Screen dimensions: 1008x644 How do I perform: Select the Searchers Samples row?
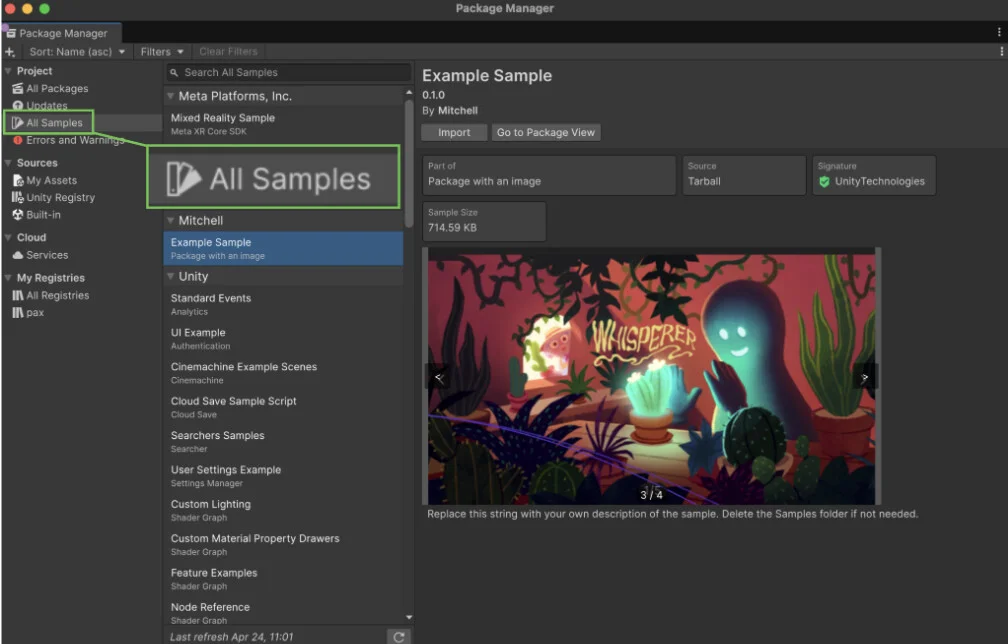point(284,442)
